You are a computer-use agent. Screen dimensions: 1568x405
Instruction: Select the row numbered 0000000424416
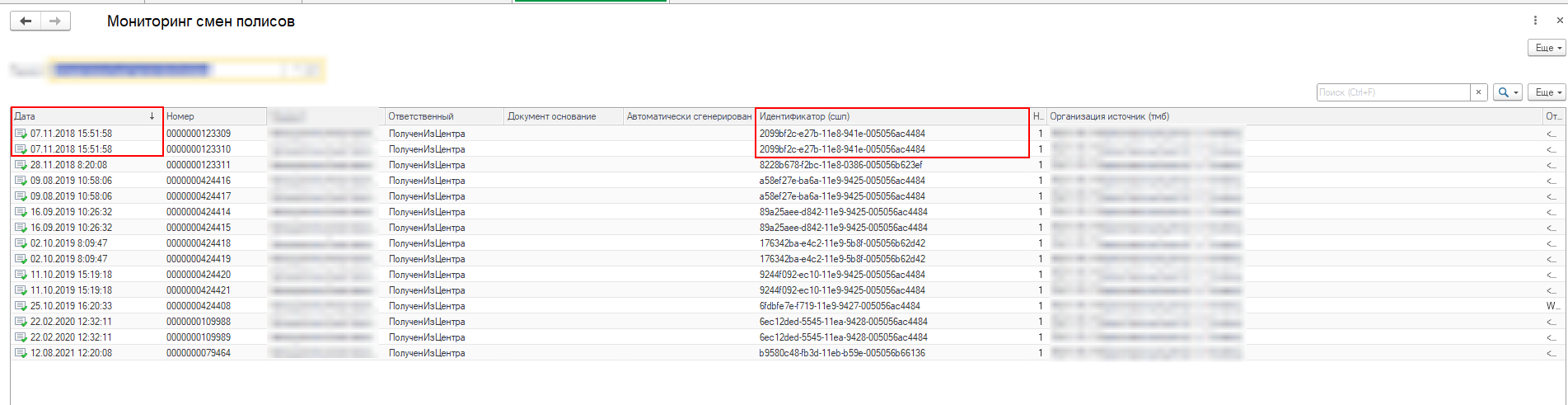tap(199, 181)
